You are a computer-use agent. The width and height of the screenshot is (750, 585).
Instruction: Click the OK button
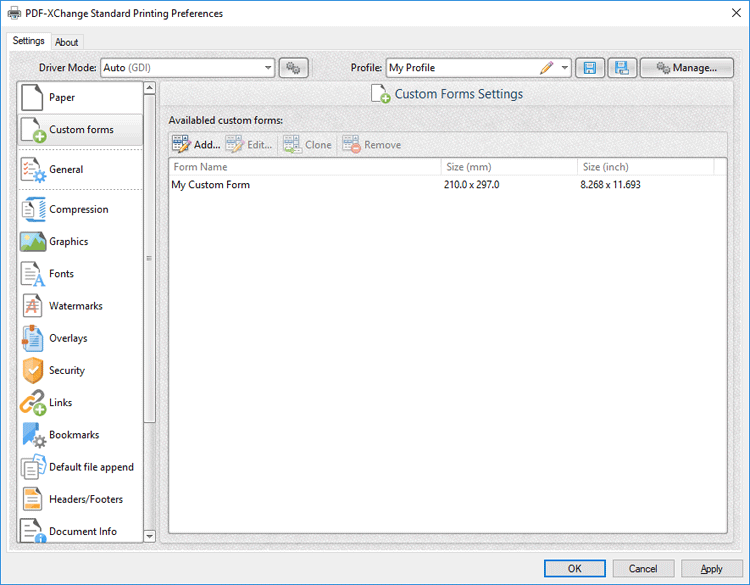[574, 568]
